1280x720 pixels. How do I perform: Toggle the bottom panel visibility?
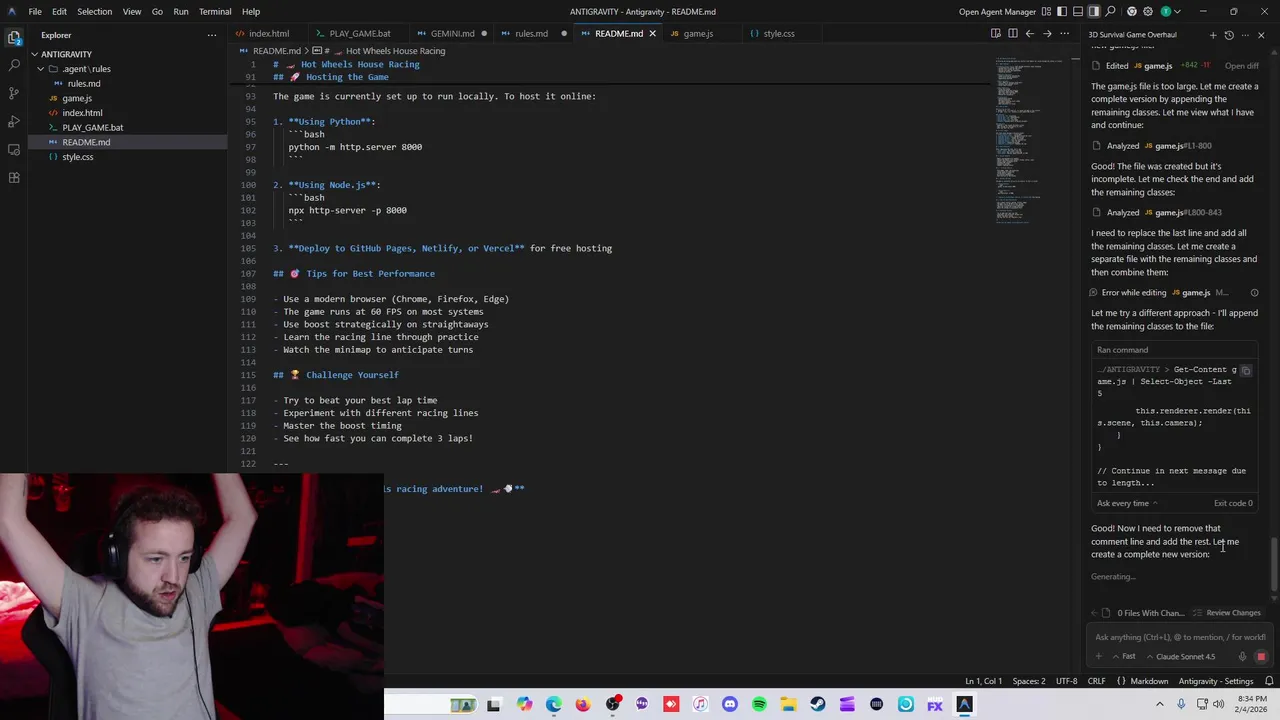pos(1078,12)
